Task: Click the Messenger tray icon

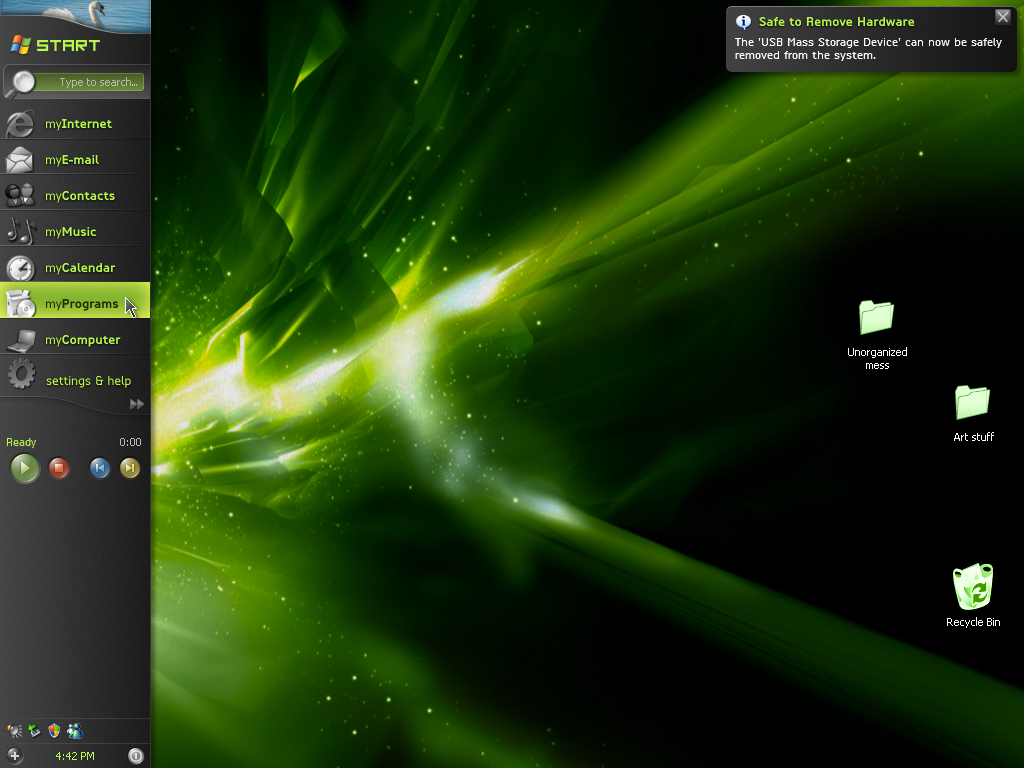Action: coord(74,731)
